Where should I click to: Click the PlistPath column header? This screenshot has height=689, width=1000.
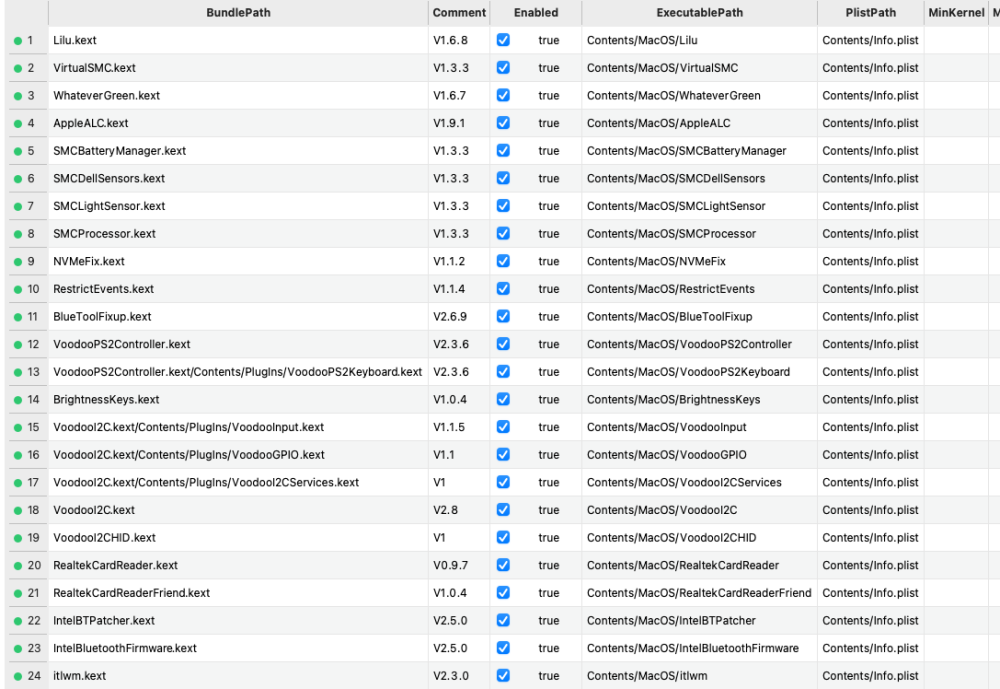click(871, 13)
